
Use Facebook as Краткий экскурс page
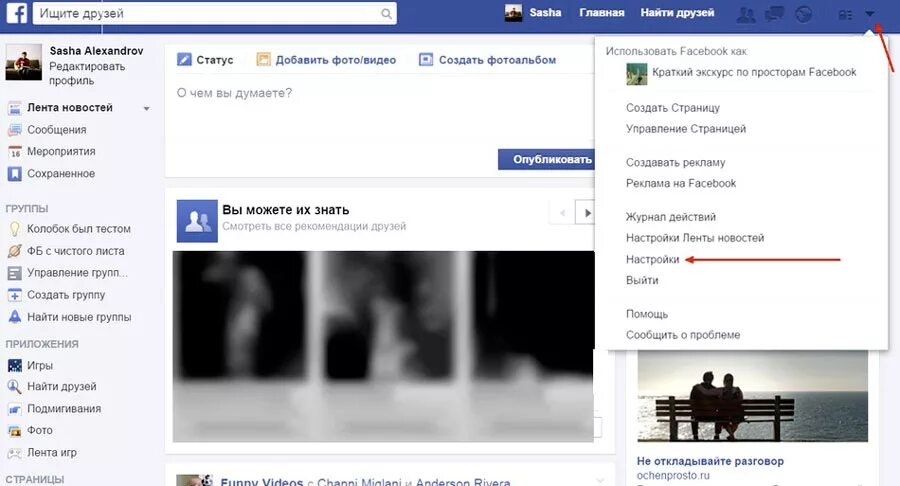tap(754, 72)
